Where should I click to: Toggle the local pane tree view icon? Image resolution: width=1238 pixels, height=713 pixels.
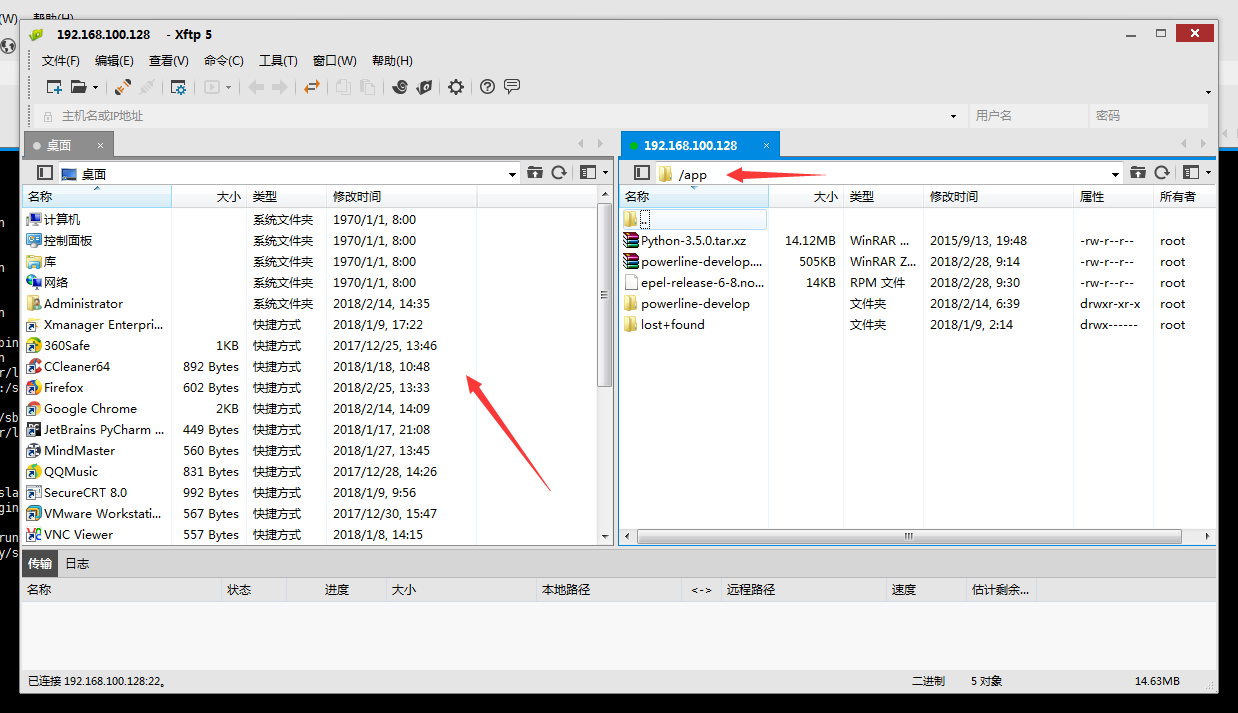[x=44, y=173]
